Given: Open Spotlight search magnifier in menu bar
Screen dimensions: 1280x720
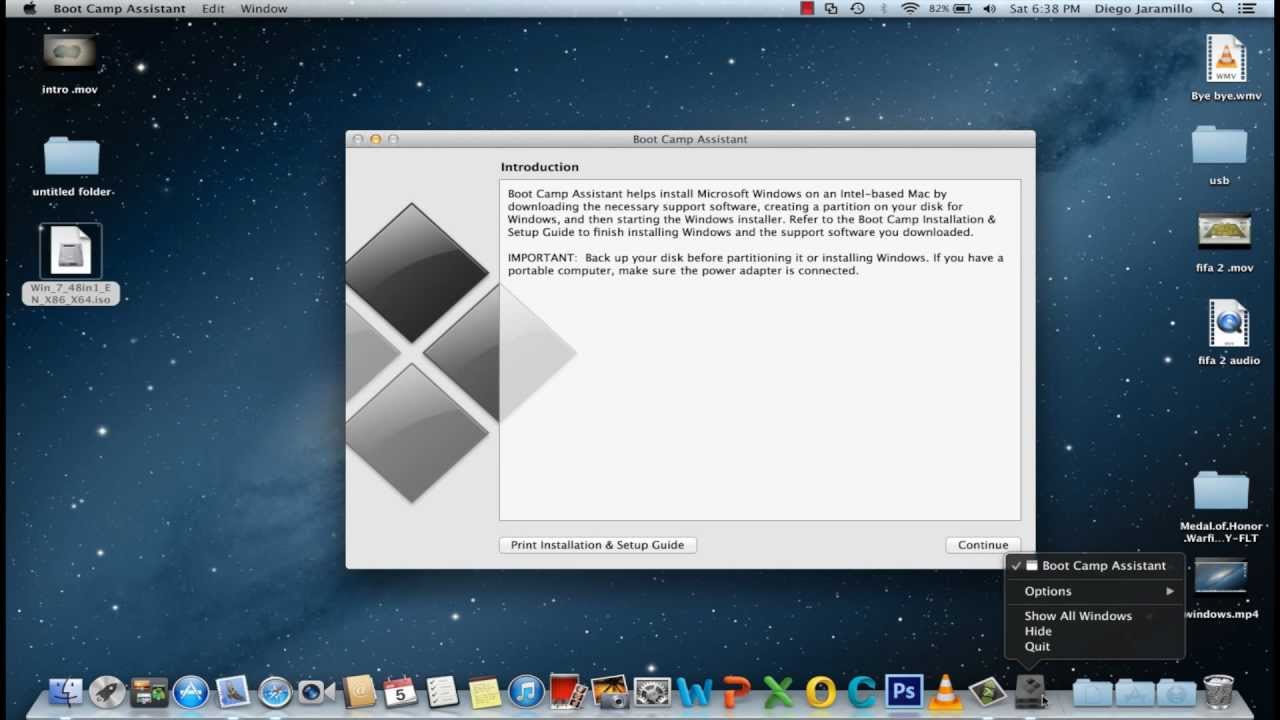Looking at the screenshot, I should tap(1218, 8).
